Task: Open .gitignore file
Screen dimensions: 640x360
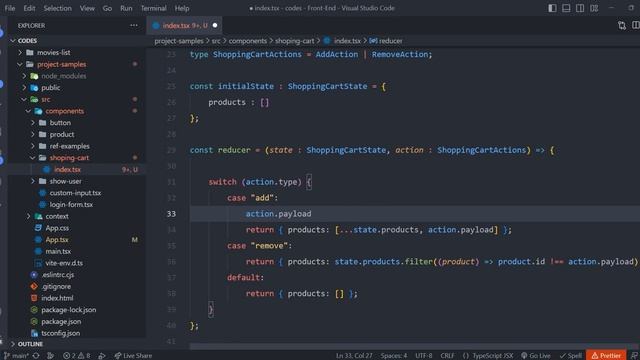Action: click(x=77, y=287)
